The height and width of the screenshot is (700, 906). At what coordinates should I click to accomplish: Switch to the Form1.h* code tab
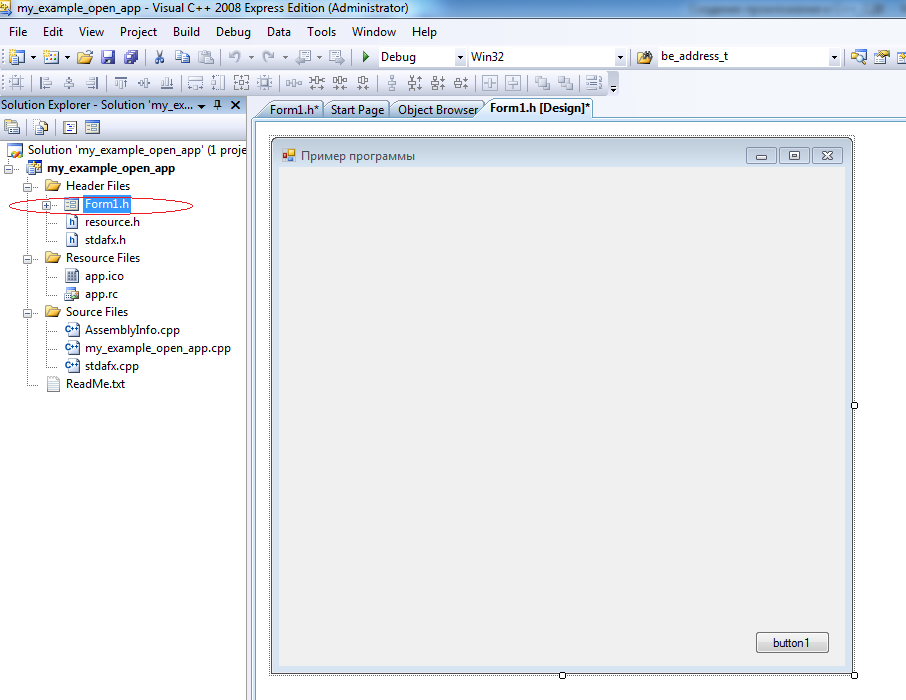[294, 110]
